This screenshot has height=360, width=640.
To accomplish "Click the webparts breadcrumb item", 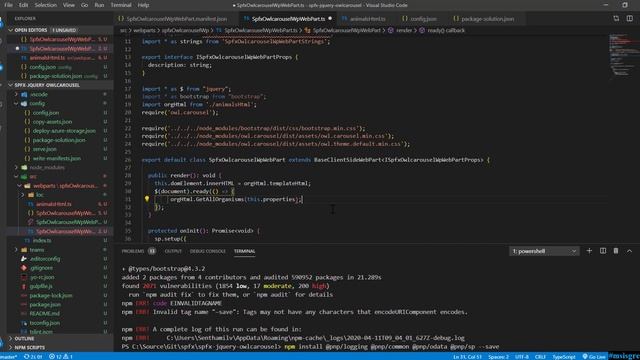I will click(x=144, y=30).
